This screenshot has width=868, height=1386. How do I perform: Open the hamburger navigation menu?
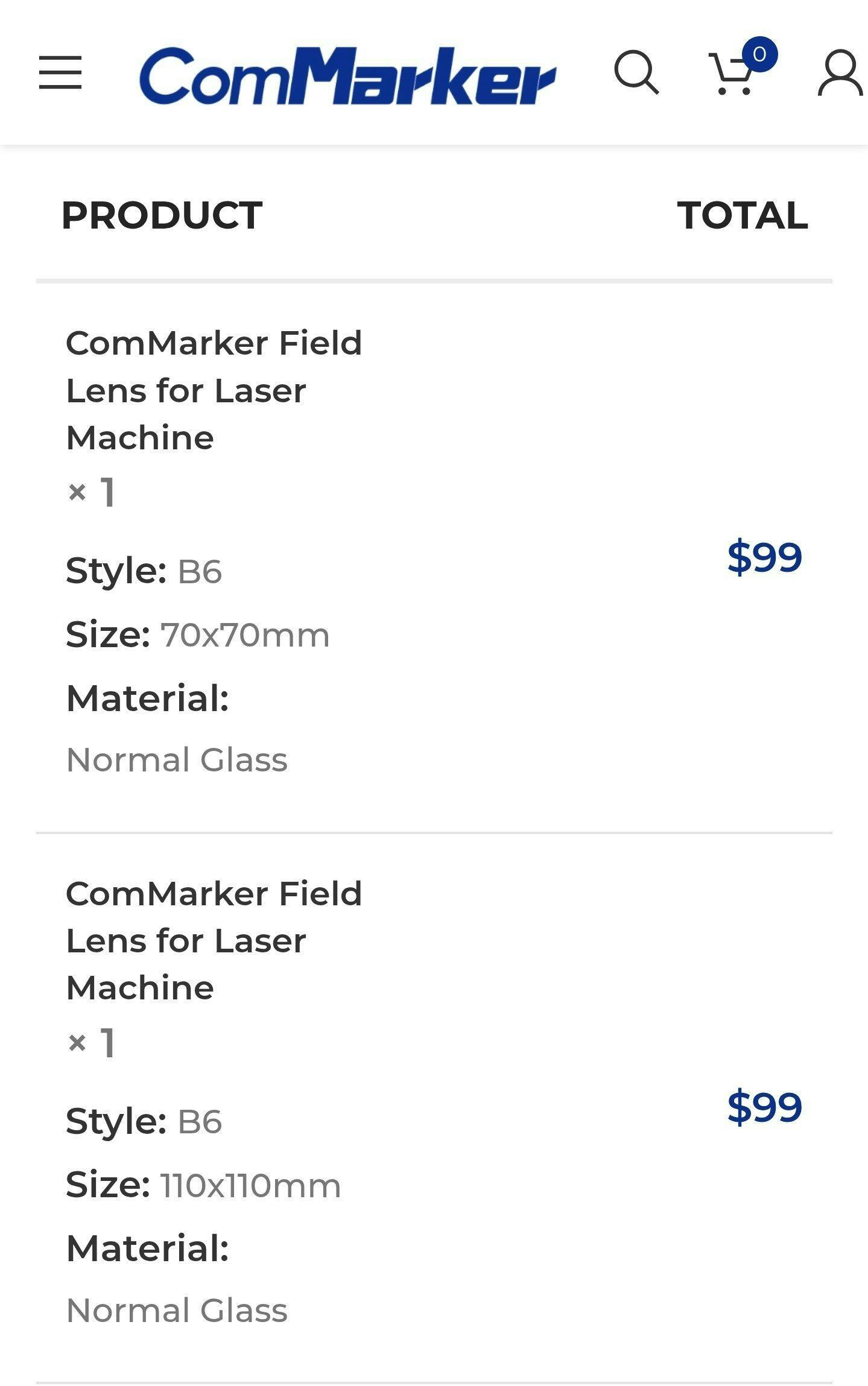tap(60, 72)
